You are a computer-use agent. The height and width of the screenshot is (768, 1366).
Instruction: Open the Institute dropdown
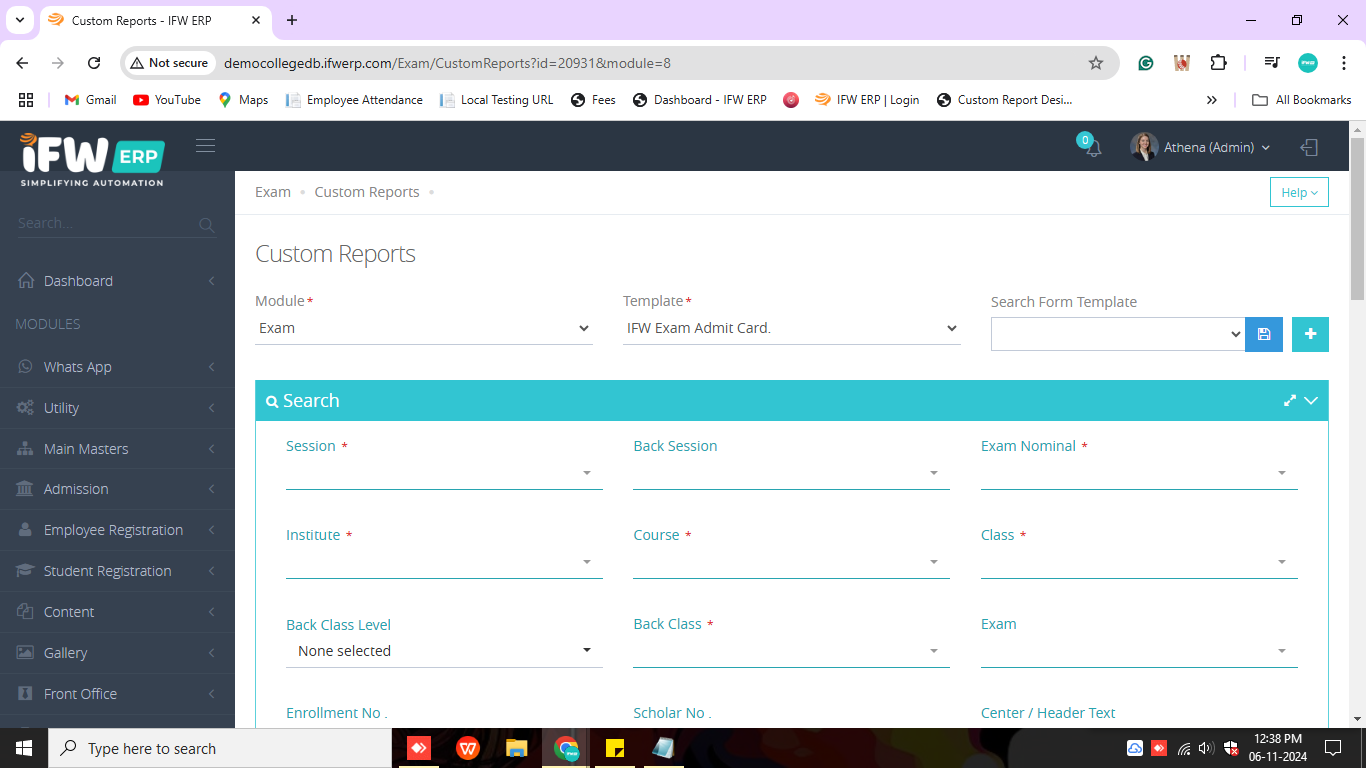click(x=444, y=562)
